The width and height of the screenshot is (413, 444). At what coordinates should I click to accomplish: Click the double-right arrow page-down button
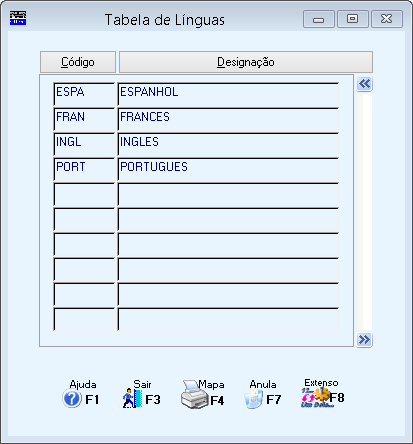coord(364,340)
